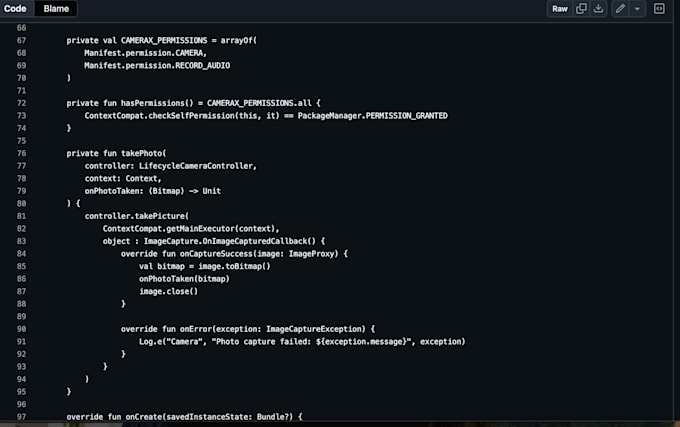Click the onPhotoTaken parameter declaration

point(153,191)
